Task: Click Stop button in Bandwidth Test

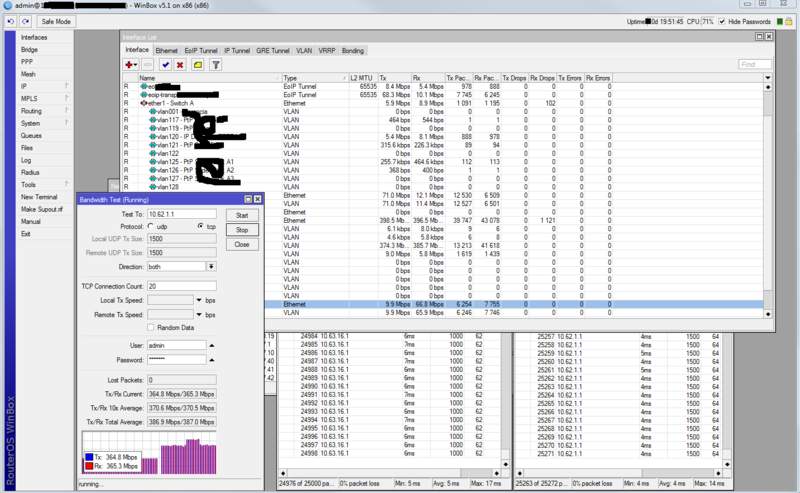Action: click(242, 230)
